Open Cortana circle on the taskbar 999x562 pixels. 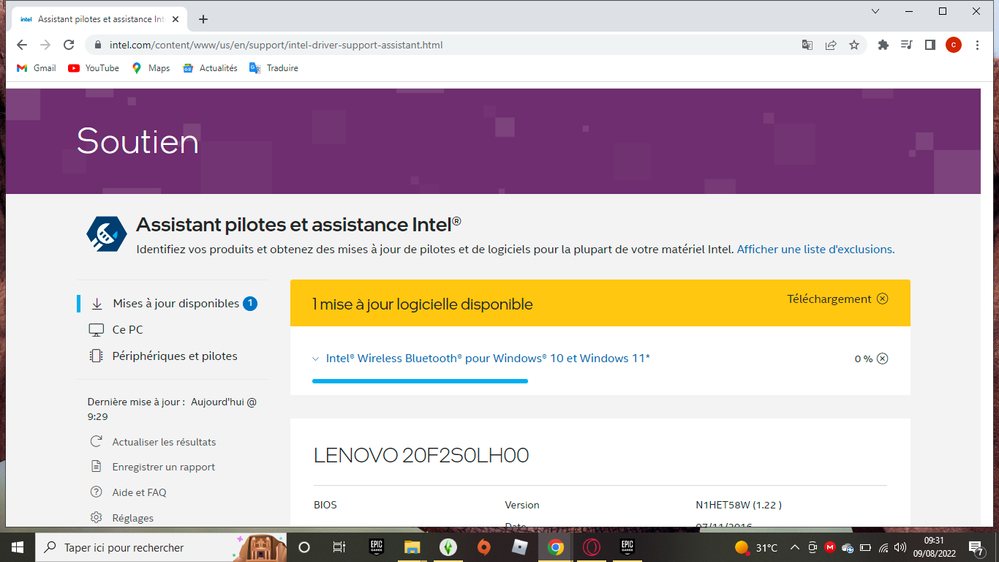pyautogui.click(x=304, y=547)
